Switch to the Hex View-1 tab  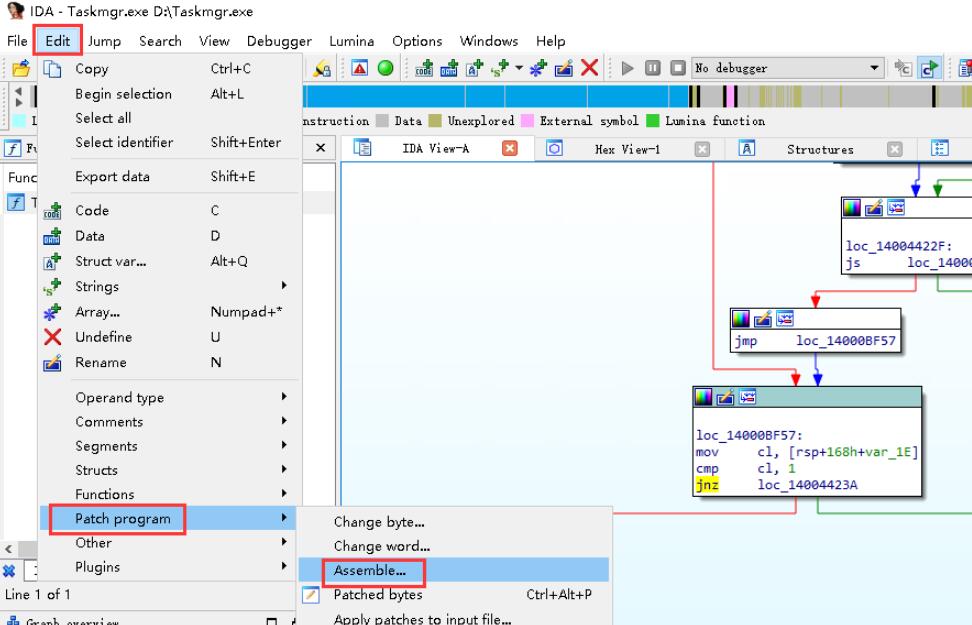[x=627, y=149]
